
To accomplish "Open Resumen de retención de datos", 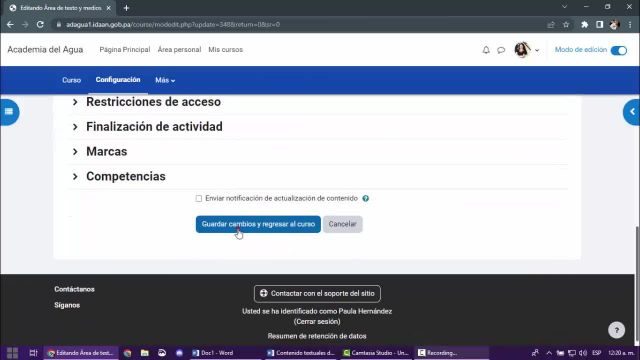I will (317, 336).
